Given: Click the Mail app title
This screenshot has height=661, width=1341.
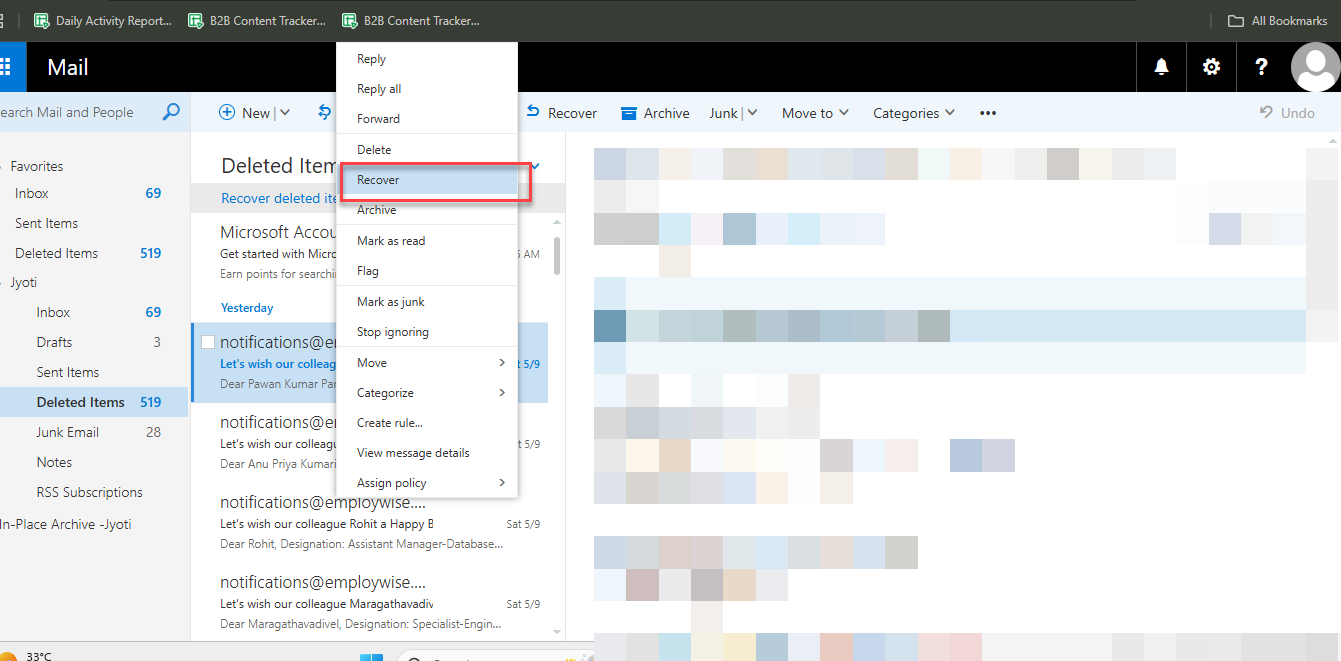Looking at the screenshot, I should point(68,67).
